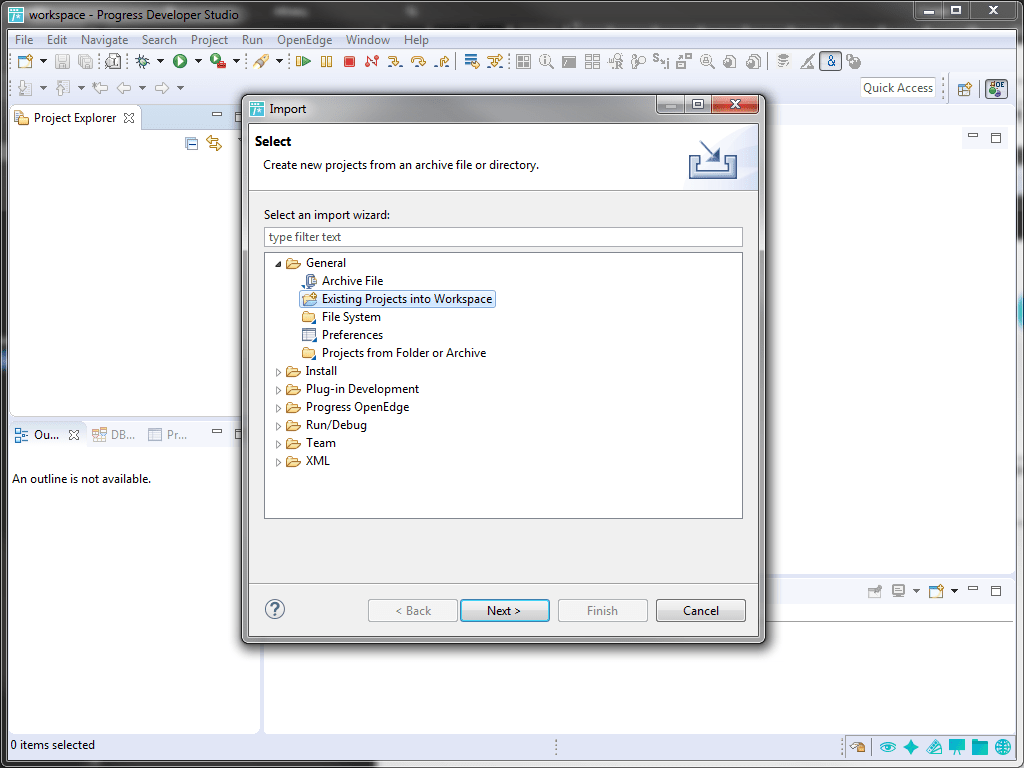Screen dimensions: 1024x768
Task: Open the Search menu
Action: [159, 40]
